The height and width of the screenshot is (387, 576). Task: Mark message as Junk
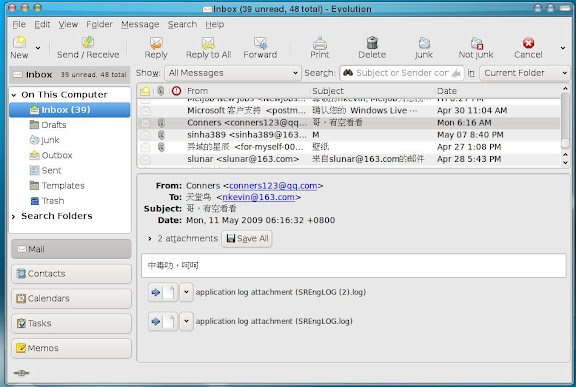[424, 48]
